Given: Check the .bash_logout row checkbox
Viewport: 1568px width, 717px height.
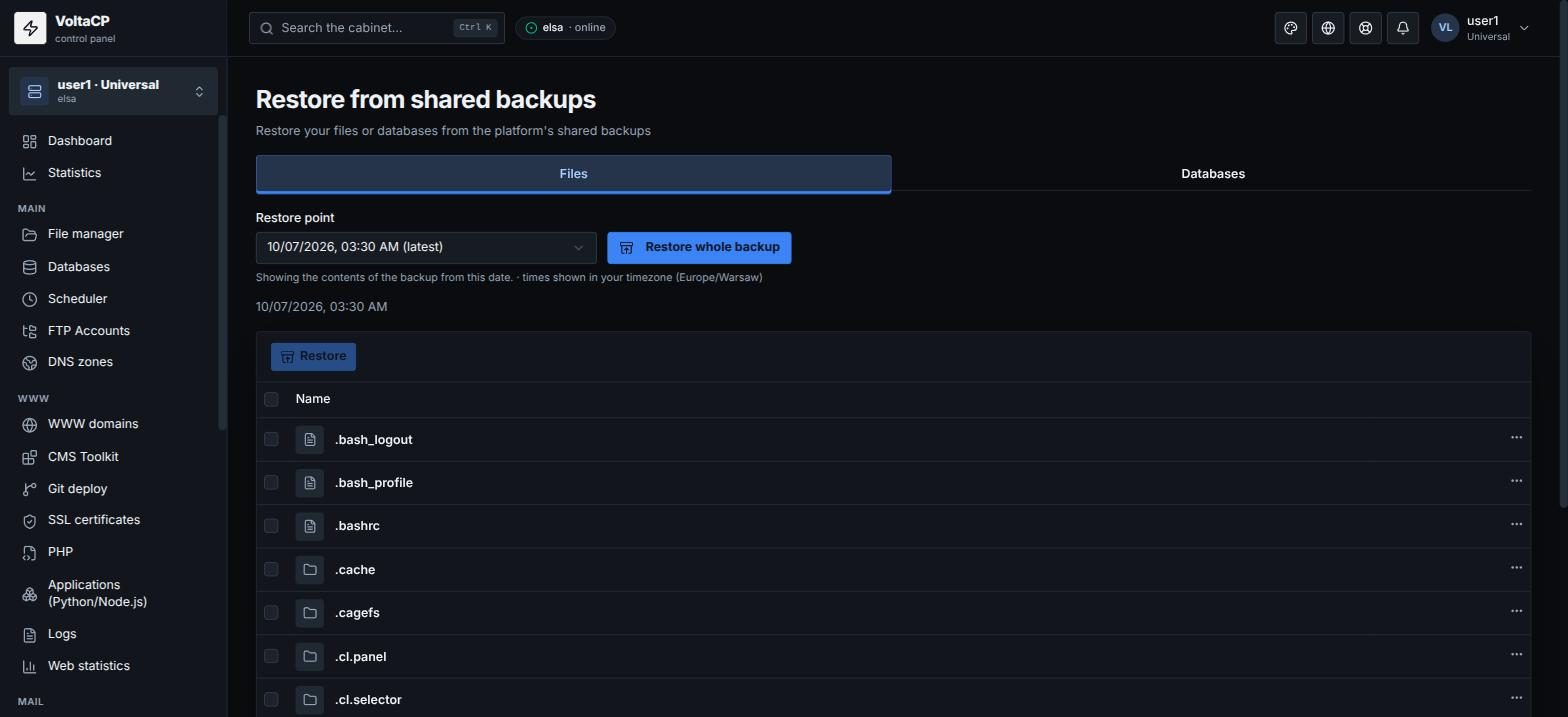Looking at the screenshot, I should [x=271, y=439].
